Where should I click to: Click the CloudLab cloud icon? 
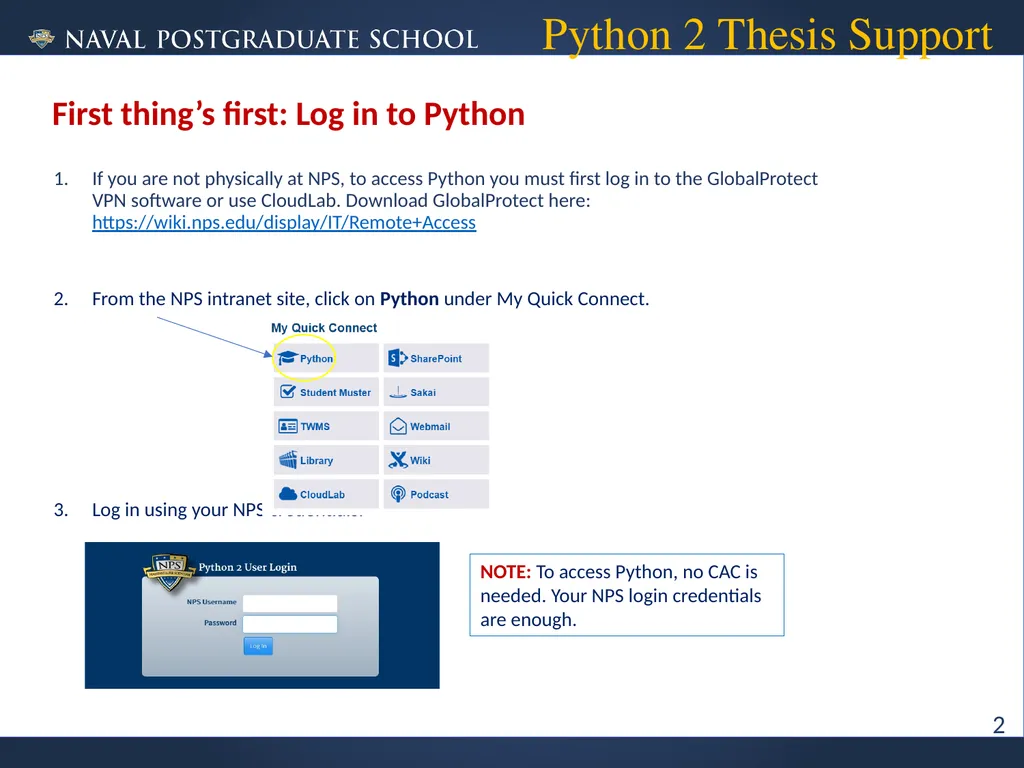(x=287, y=494)
